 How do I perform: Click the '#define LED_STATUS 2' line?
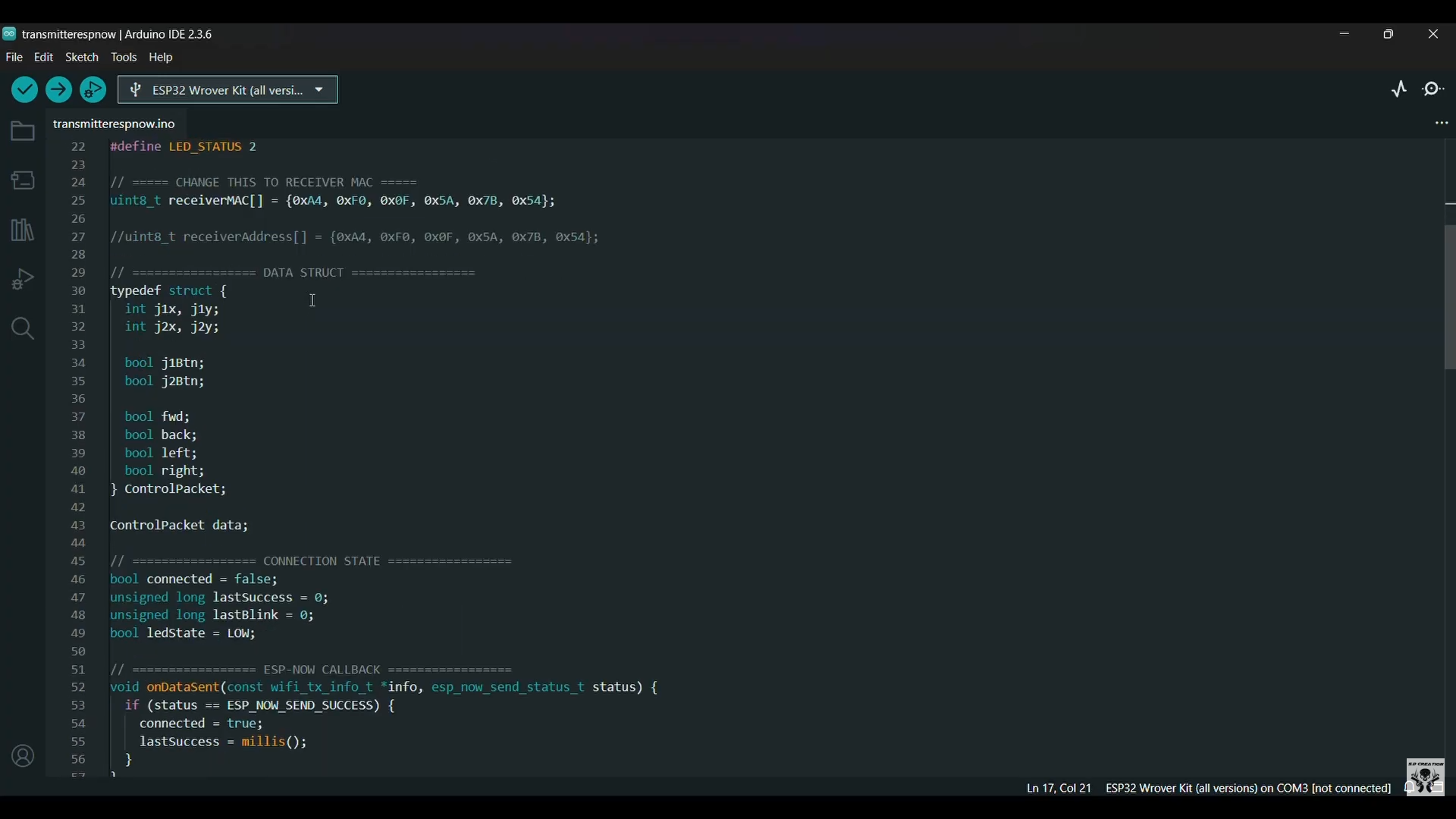pyautogui.click(x=184, y=147)
